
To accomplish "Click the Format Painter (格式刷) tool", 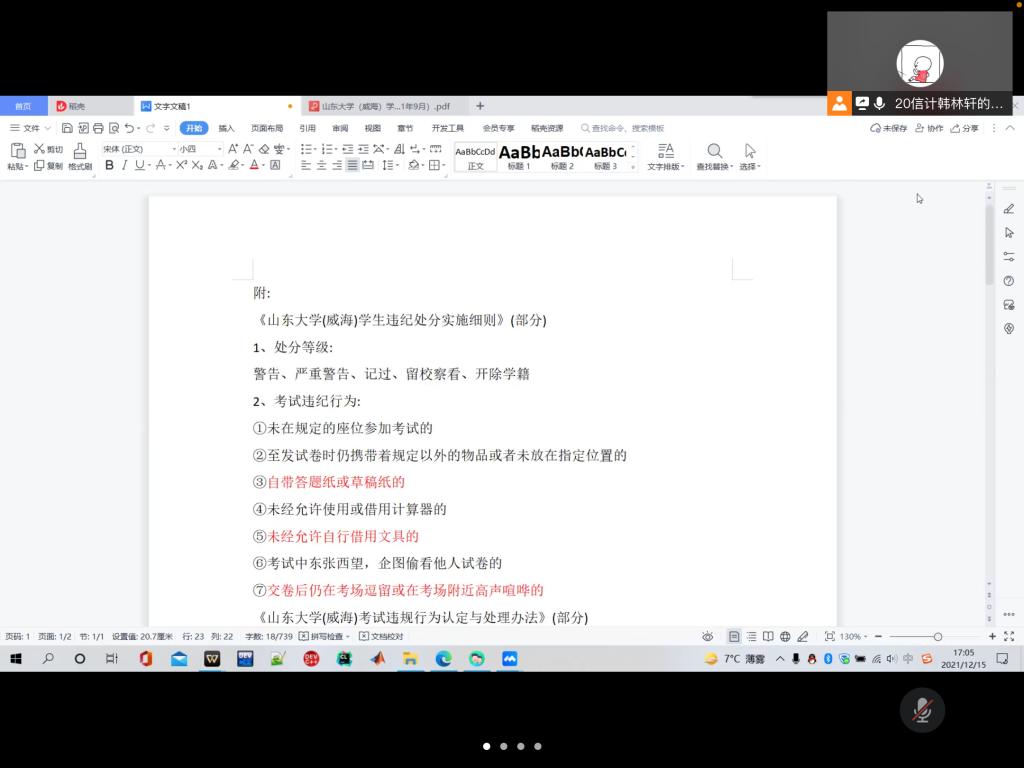I will (80, 155).
